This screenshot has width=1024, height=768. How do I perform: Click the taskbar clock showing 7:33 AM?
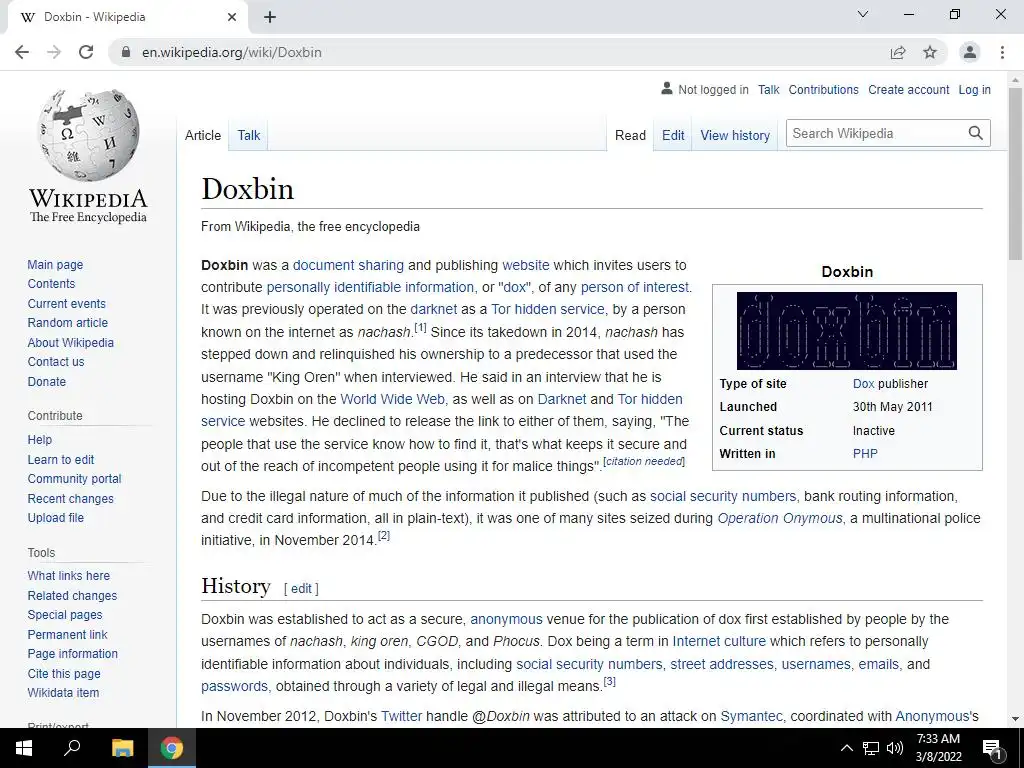pos(938,748)
